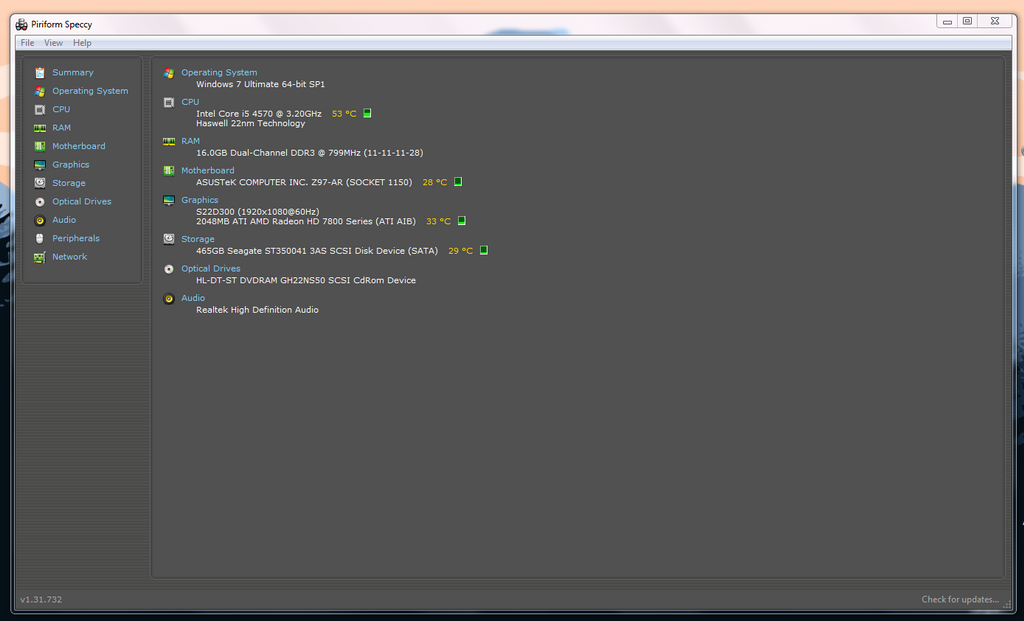
Task: Click the Windows flag icon beside Operating System heading
Action: click(x=169, y=73)
